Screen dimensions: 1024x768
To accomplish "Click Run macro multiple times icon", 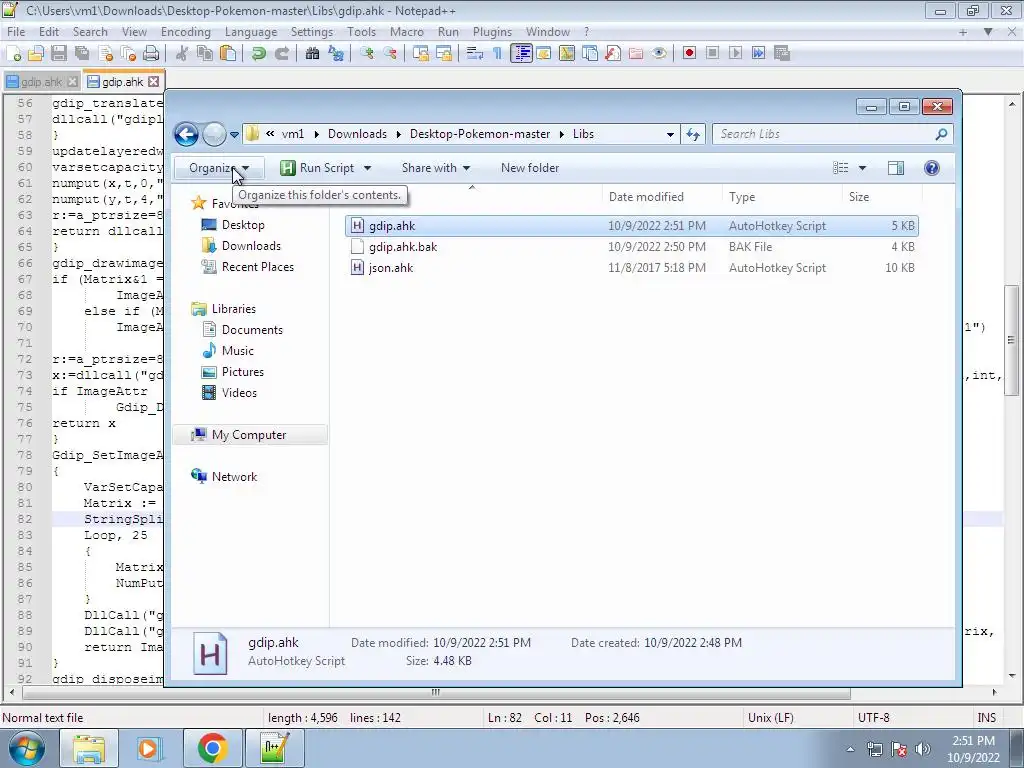I will (759, 54).
